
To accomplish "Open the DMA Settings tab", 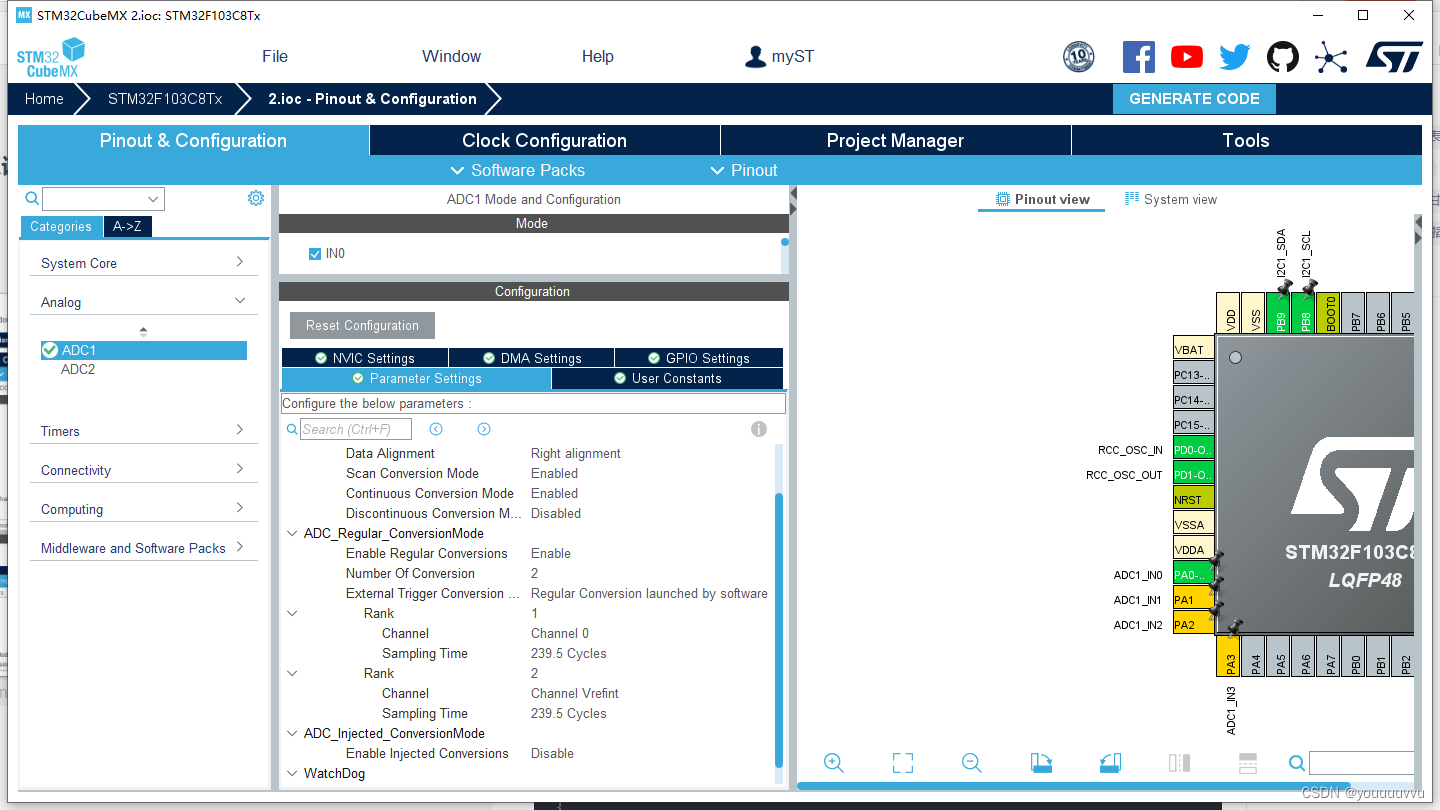I will (532, 358).
